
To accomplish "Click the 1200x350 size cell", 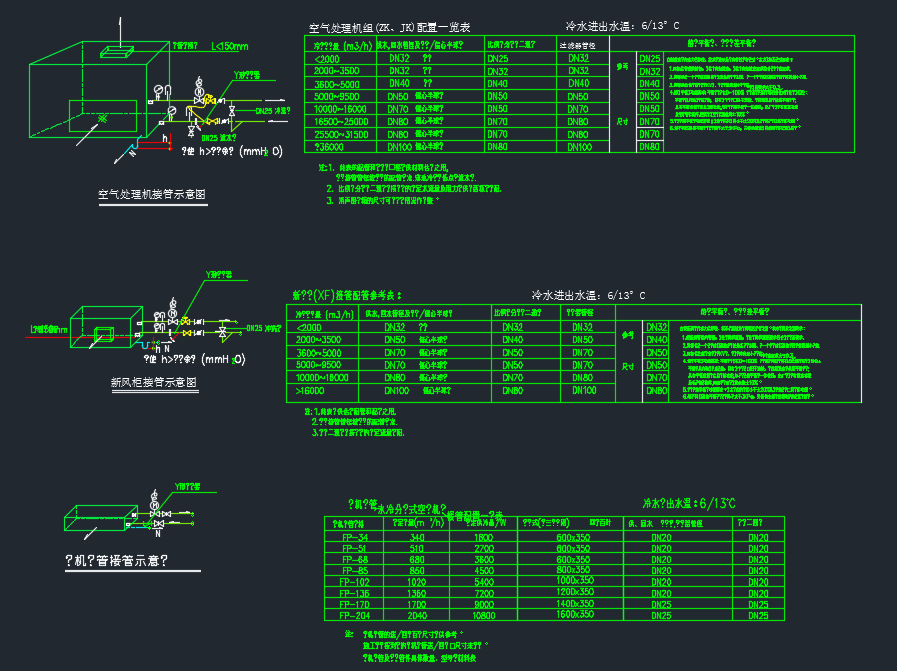I will 575,591.
